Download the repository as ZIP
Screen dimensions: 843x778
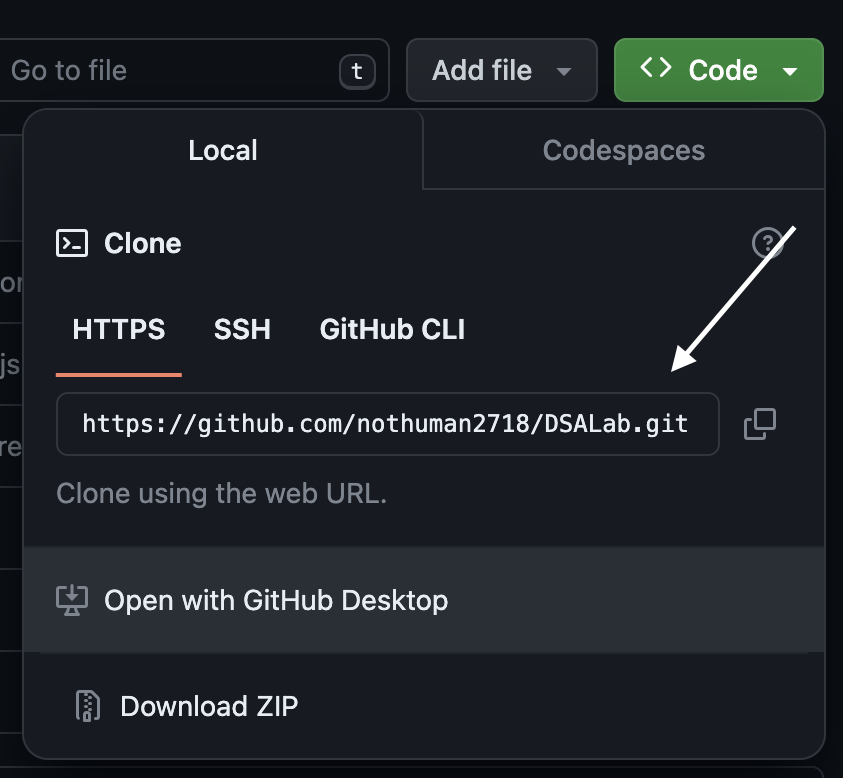[424, 706]
